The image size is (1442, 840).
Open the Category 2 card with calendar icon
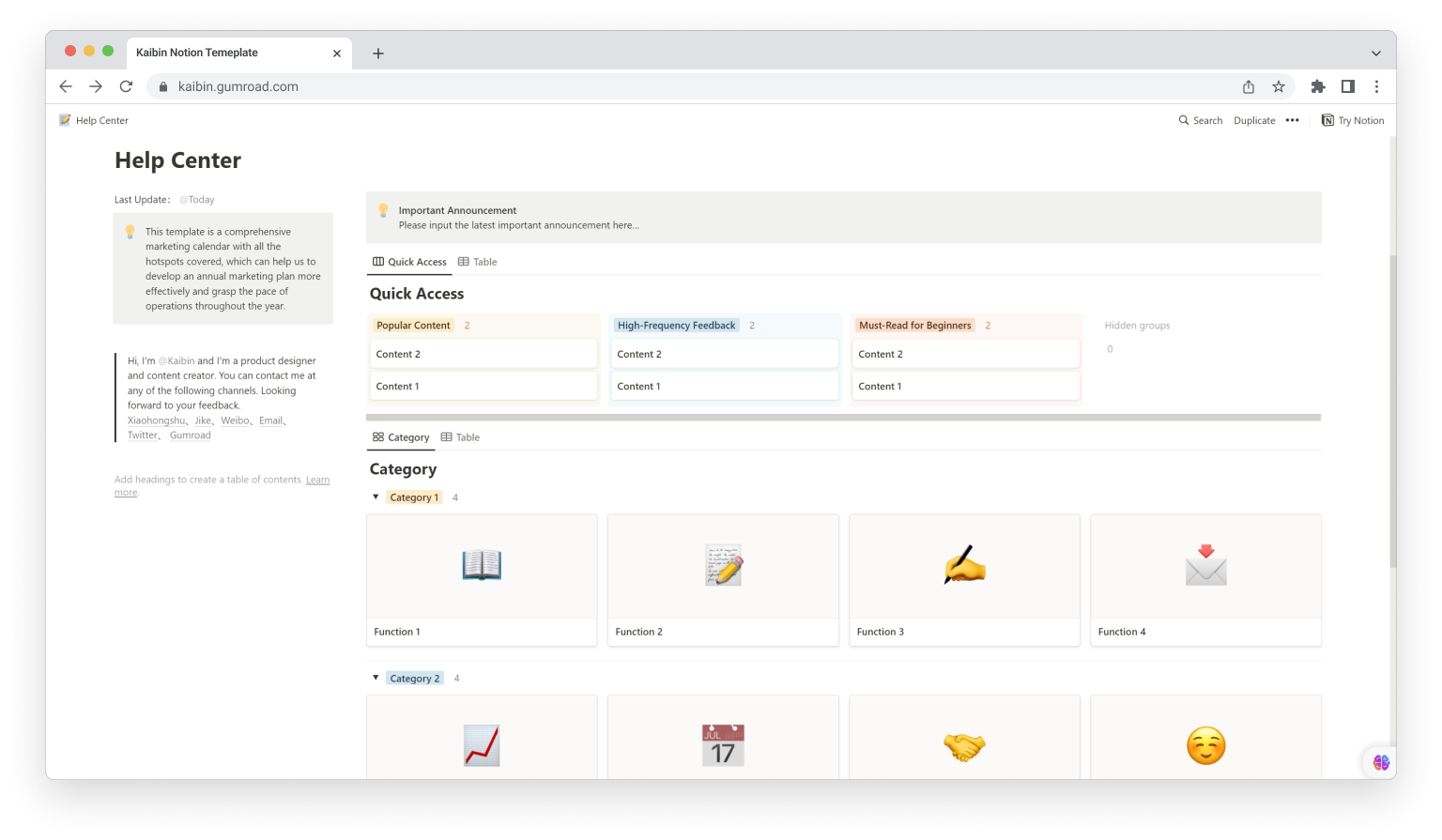[x=723, y=738]
